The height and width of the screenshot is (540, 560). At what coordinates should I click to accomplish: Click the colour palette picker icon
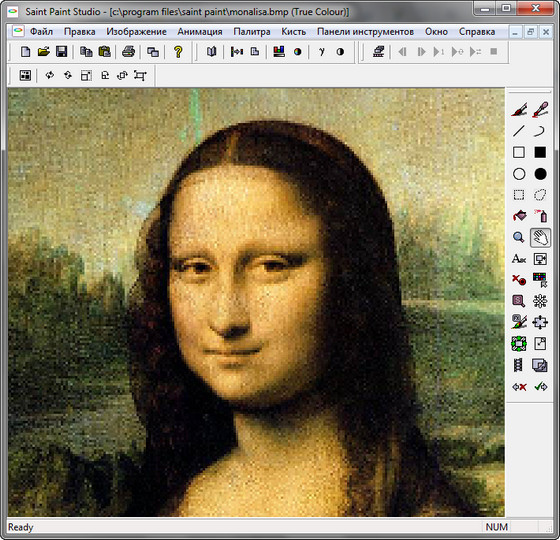[540, 280]
